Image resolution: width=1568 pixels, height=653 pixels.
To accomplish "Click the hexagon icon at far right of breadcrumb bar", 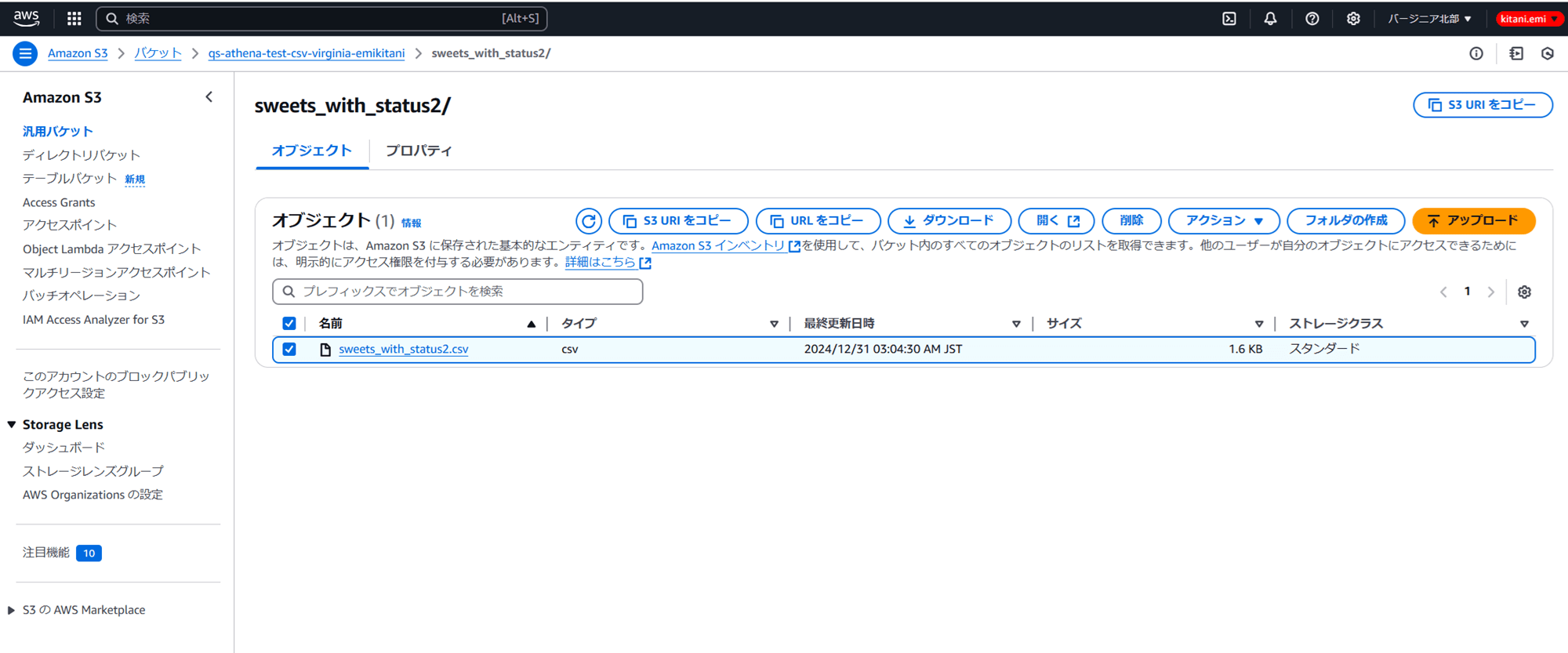I will point(1548,53).
